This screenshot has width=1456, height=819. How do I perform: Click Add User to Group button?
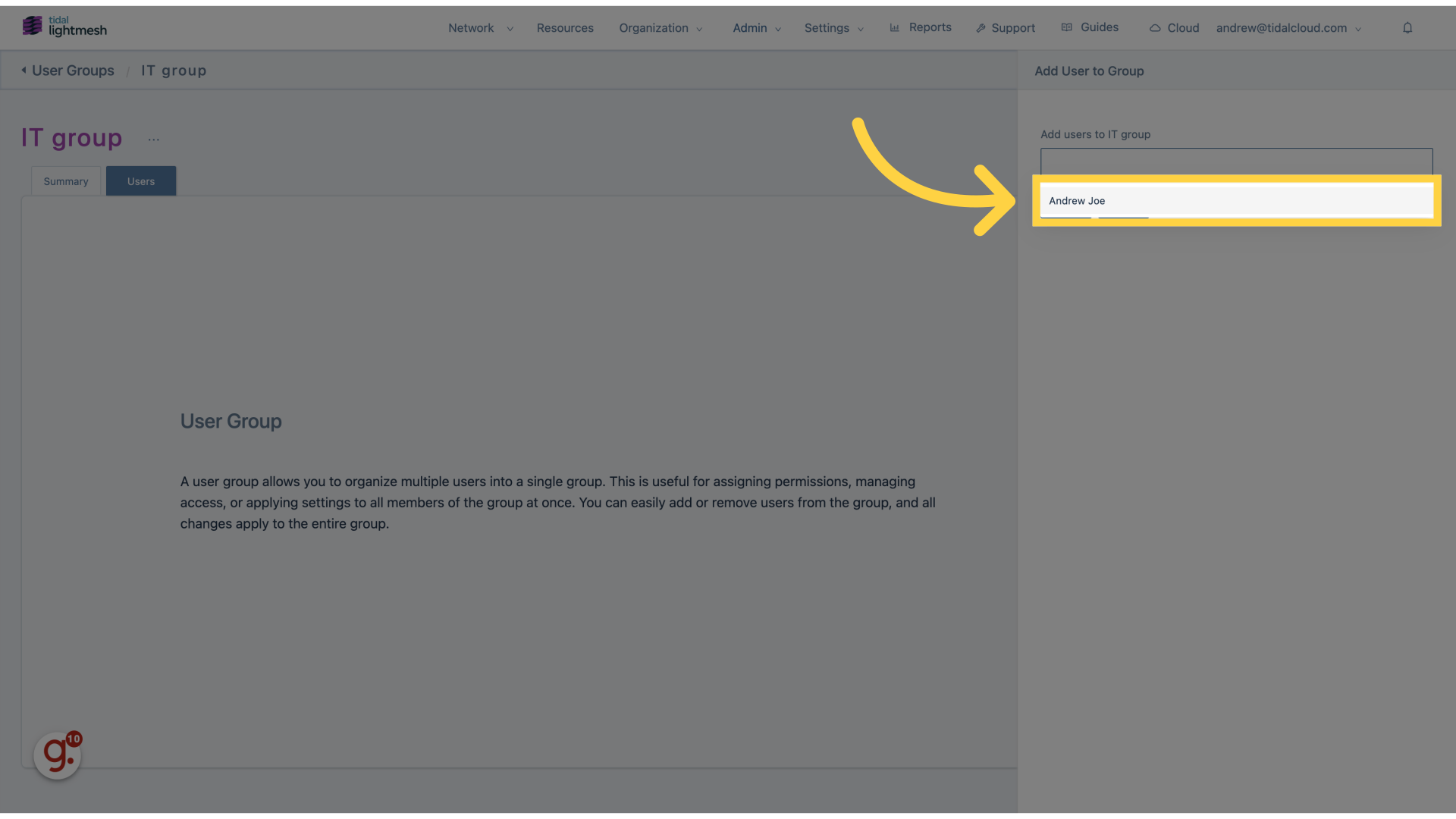(x=1089, y=71)
